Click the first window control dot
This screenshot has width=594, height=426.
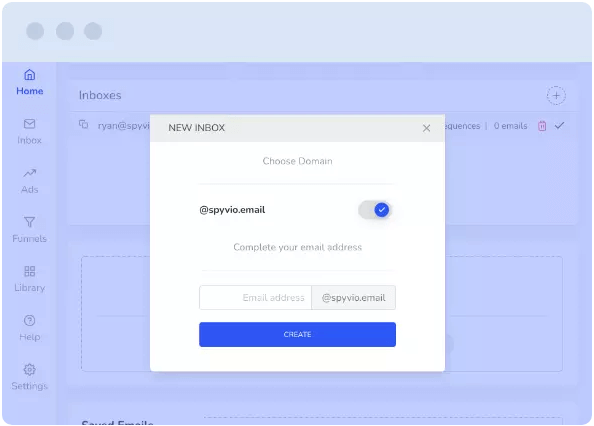[x=35, y=31]
